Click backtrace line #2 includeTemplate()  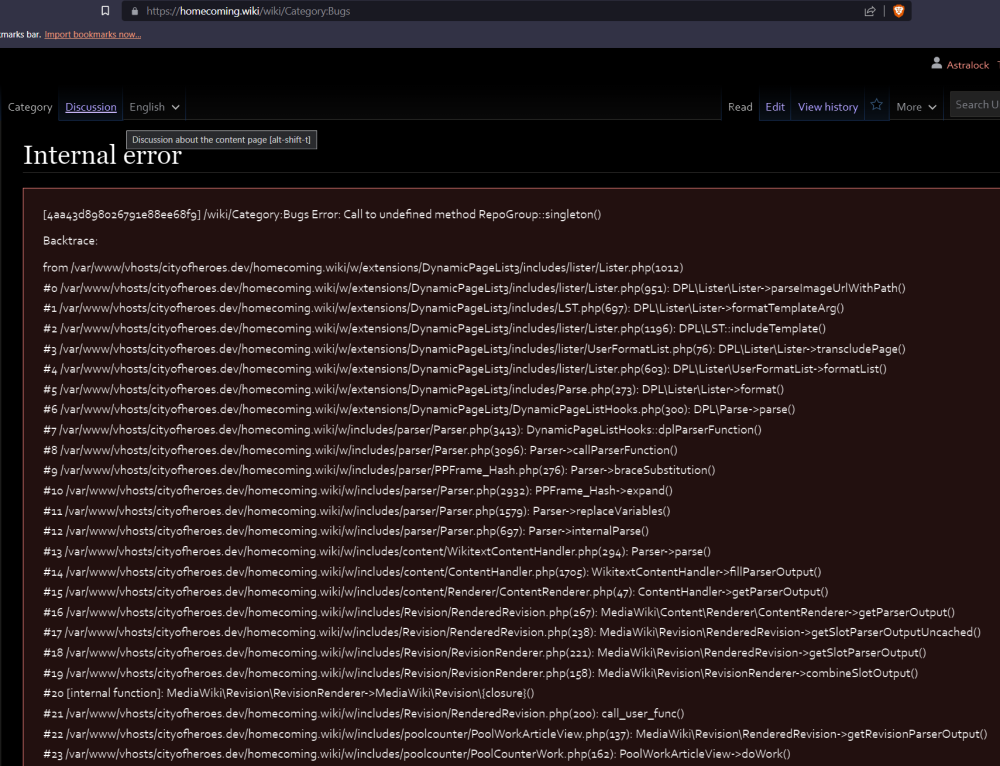(434, 328)
